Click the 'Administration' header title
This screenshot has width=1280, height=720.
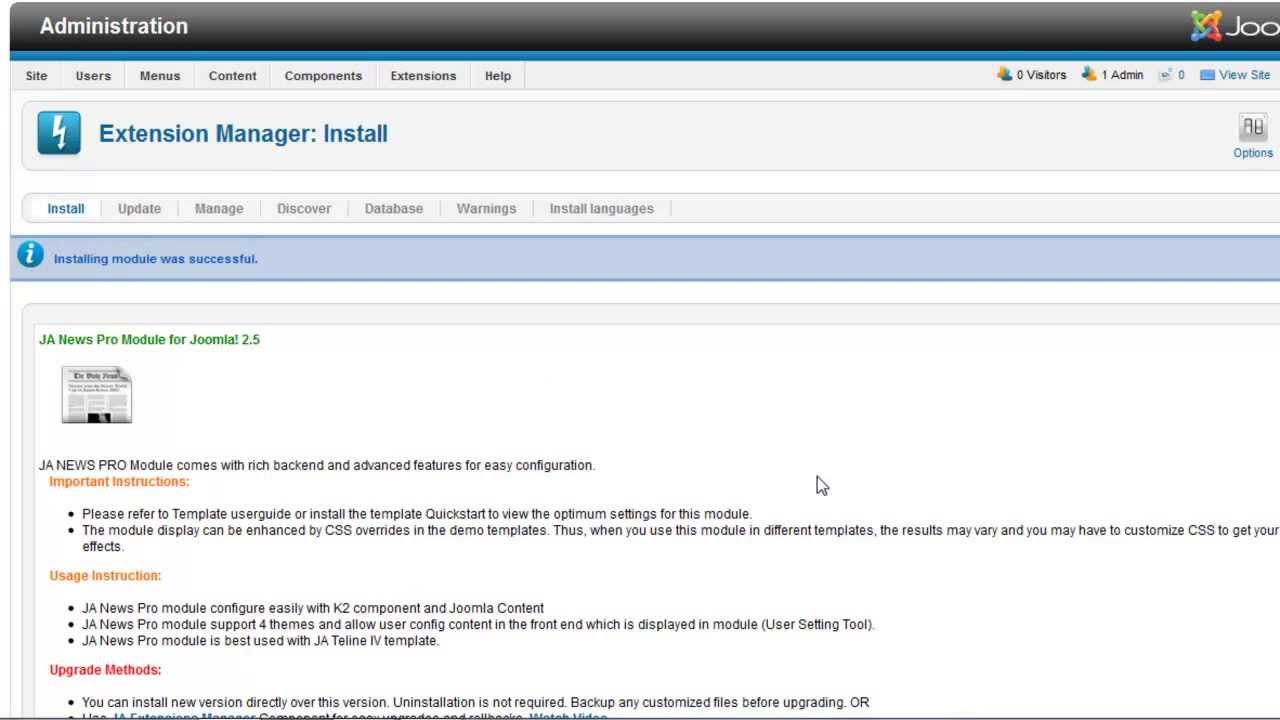(x=114, y=26)
